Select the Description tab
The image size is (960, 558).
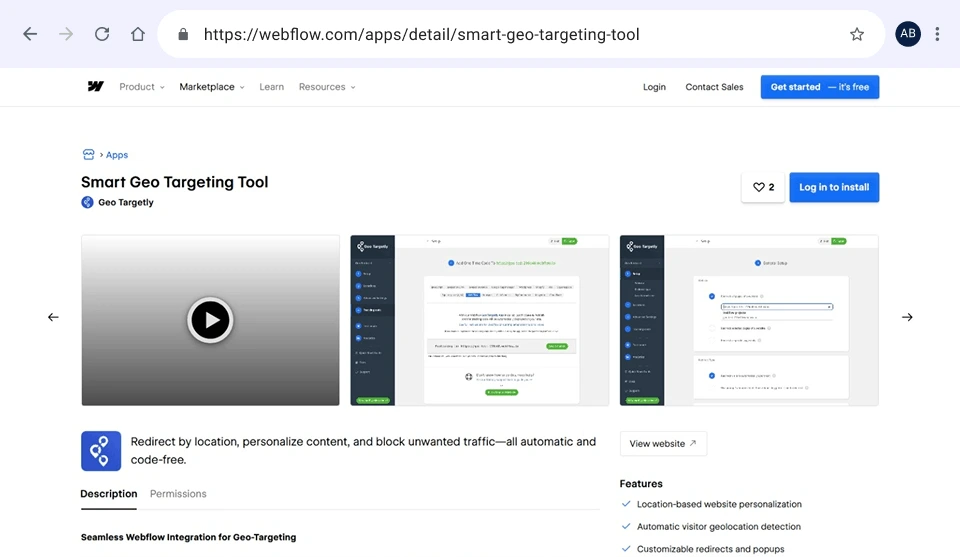pyautogui.click(x=108, y=494)
